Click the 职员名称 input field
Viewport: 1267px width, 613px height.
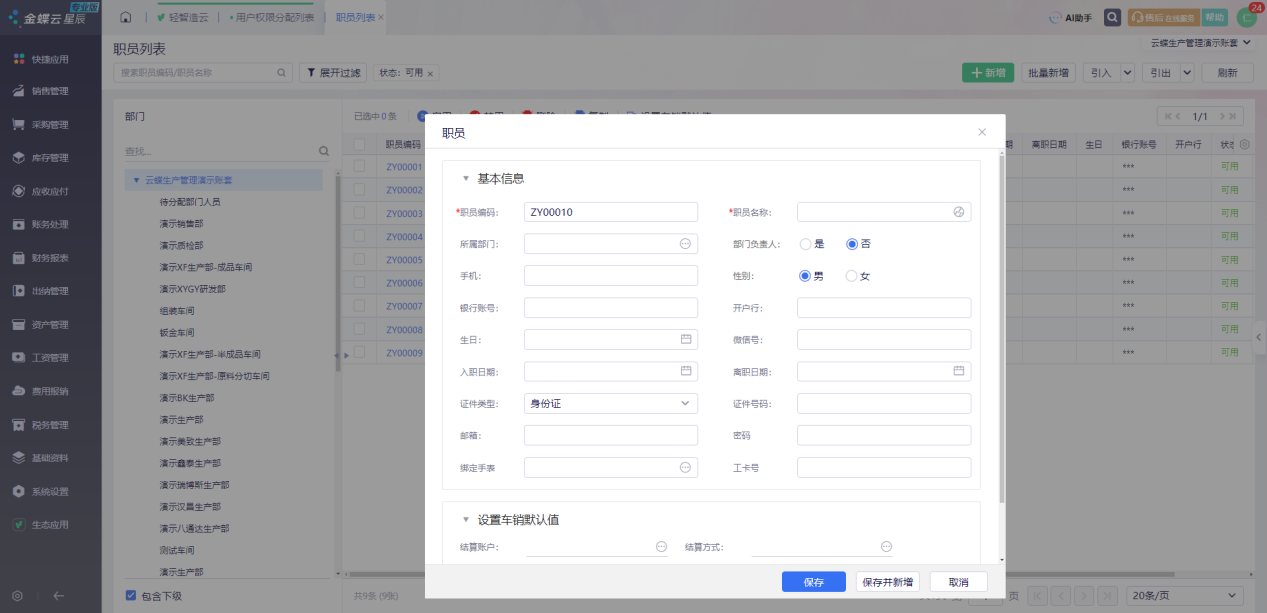(x=884, y=212)
